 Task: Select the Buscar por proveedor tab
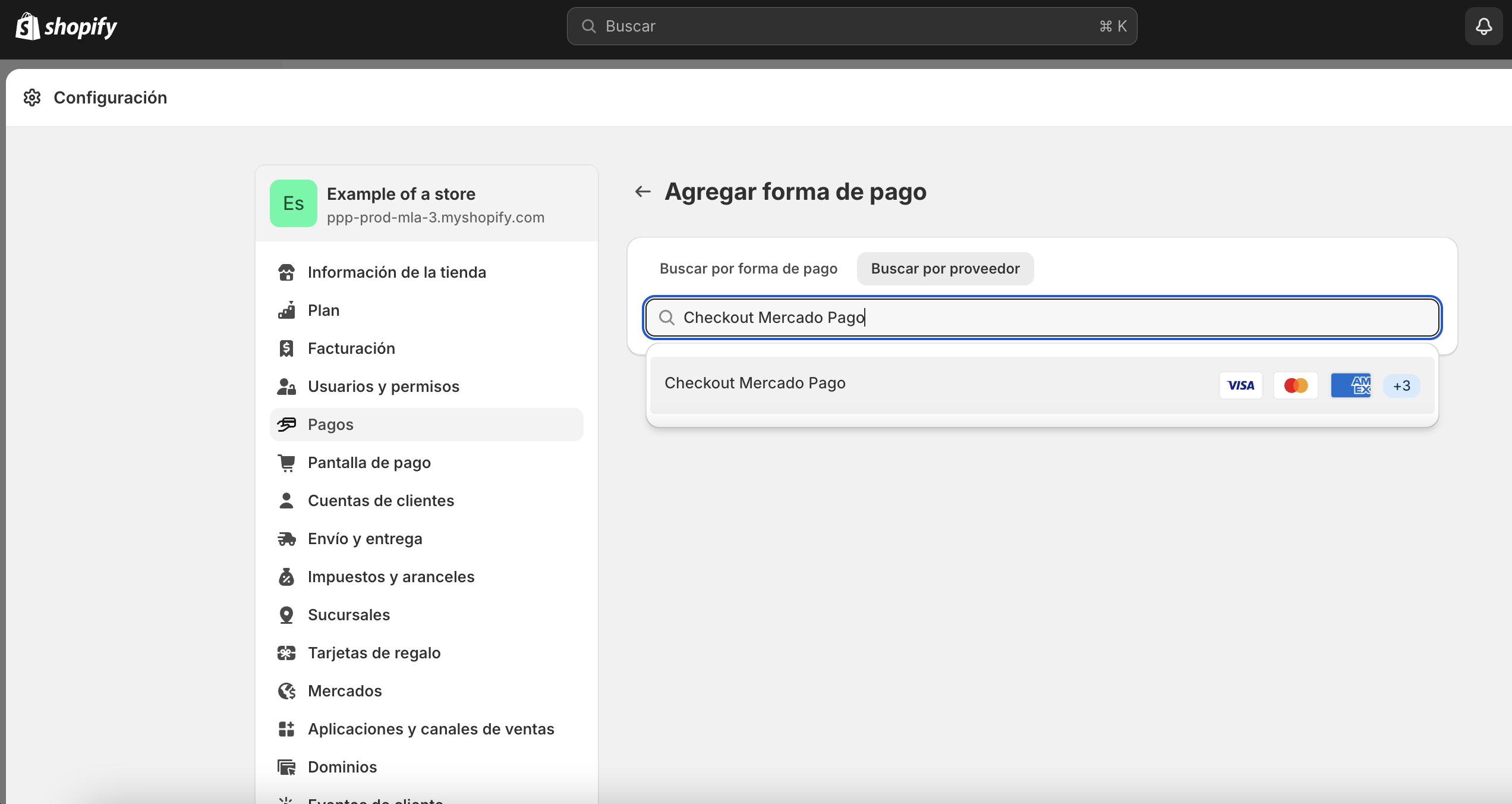coord(945,269)
